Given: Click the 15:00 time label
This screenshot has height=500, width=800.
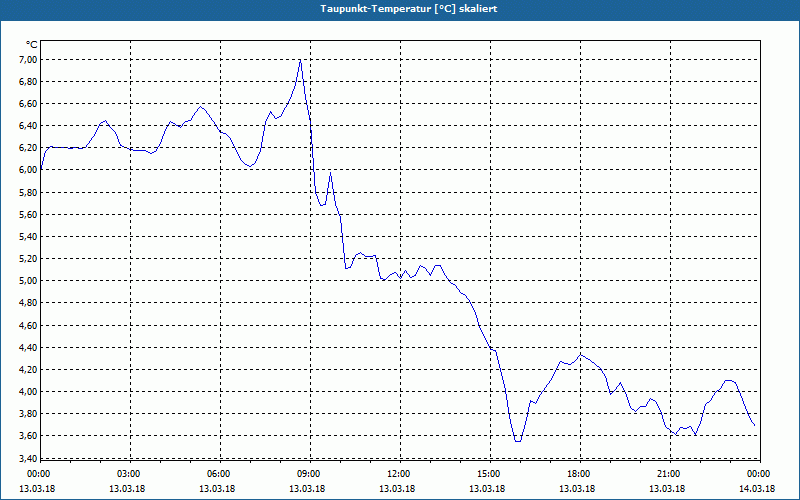Looking at the screenshot, I should [x=489, y=474].
